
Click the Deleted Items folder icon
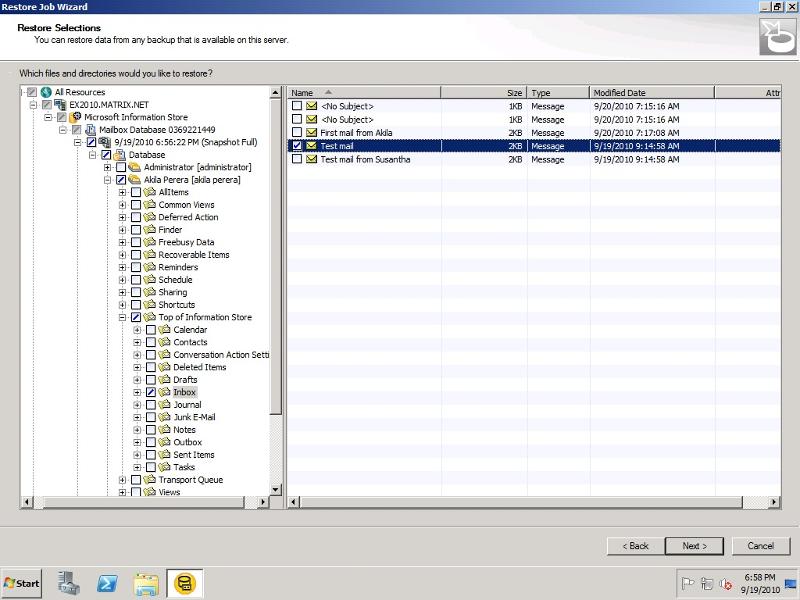tap(165, 367)
